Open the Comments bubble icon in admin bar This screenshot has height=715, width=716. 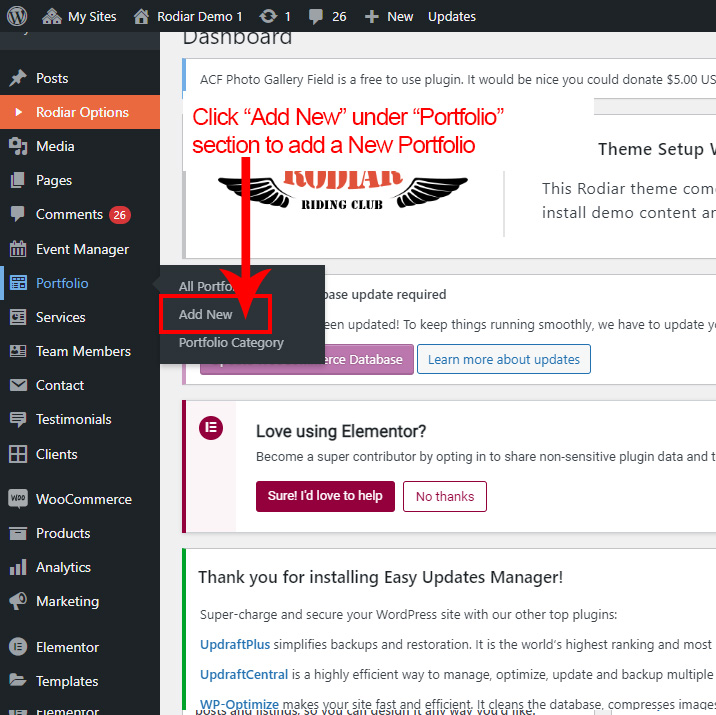pyautogui.click(x=316, y=16)
